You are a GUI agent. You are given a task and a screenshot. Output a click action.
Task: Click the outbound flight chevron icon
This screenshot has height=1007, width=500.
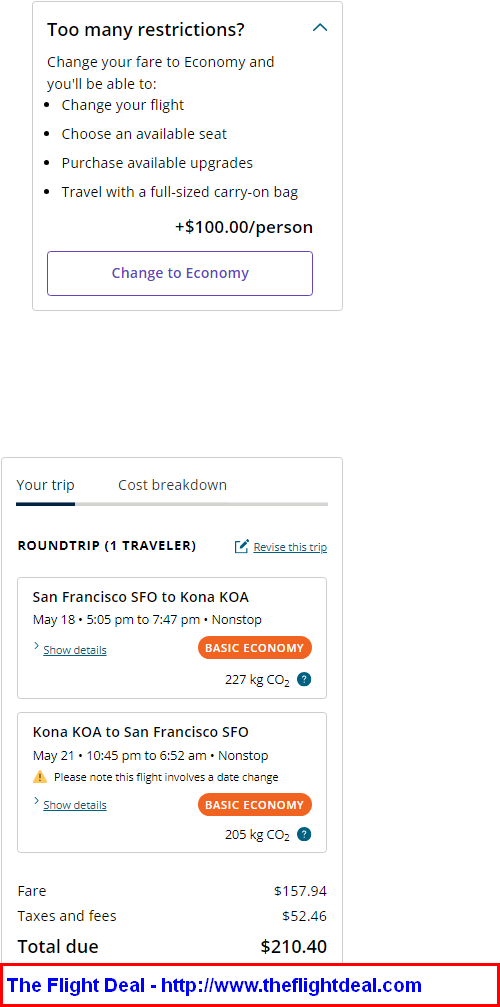[36, 646]
